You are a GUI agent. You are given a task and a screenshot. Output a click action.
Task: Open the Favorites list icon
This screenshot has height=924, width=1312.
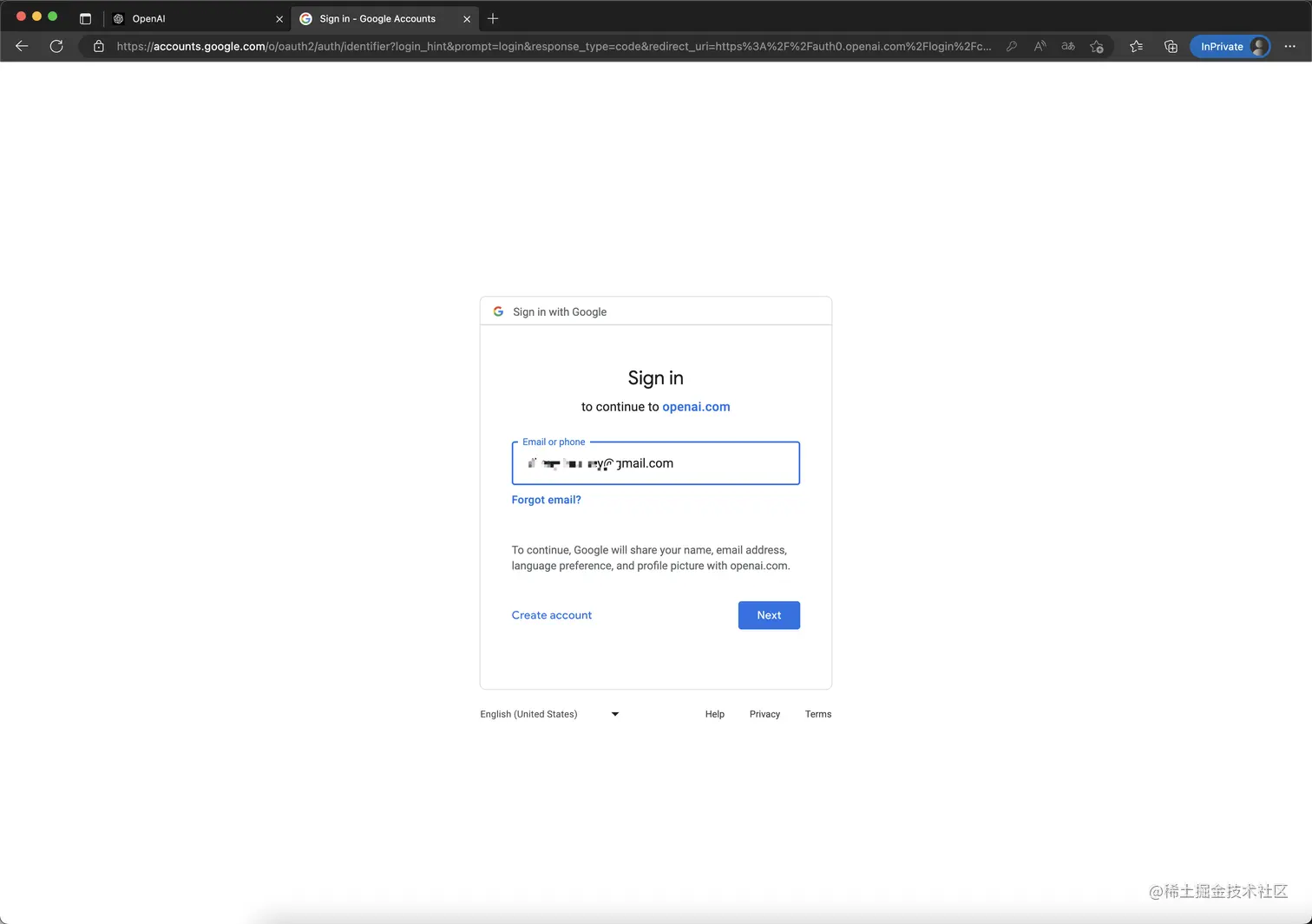pyautogui.click(x=1136, y=46)
